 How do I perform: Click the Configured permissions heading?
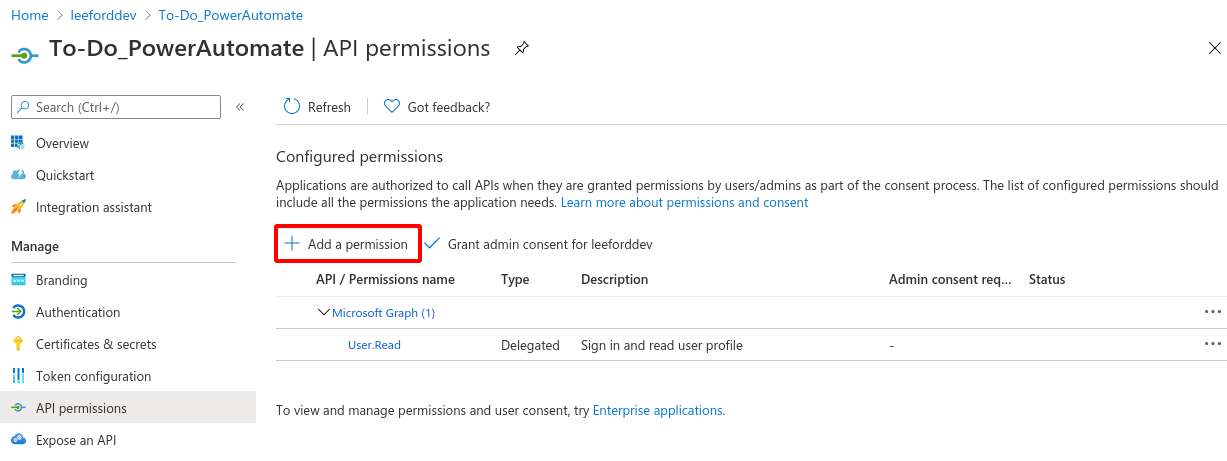point(359,157)
